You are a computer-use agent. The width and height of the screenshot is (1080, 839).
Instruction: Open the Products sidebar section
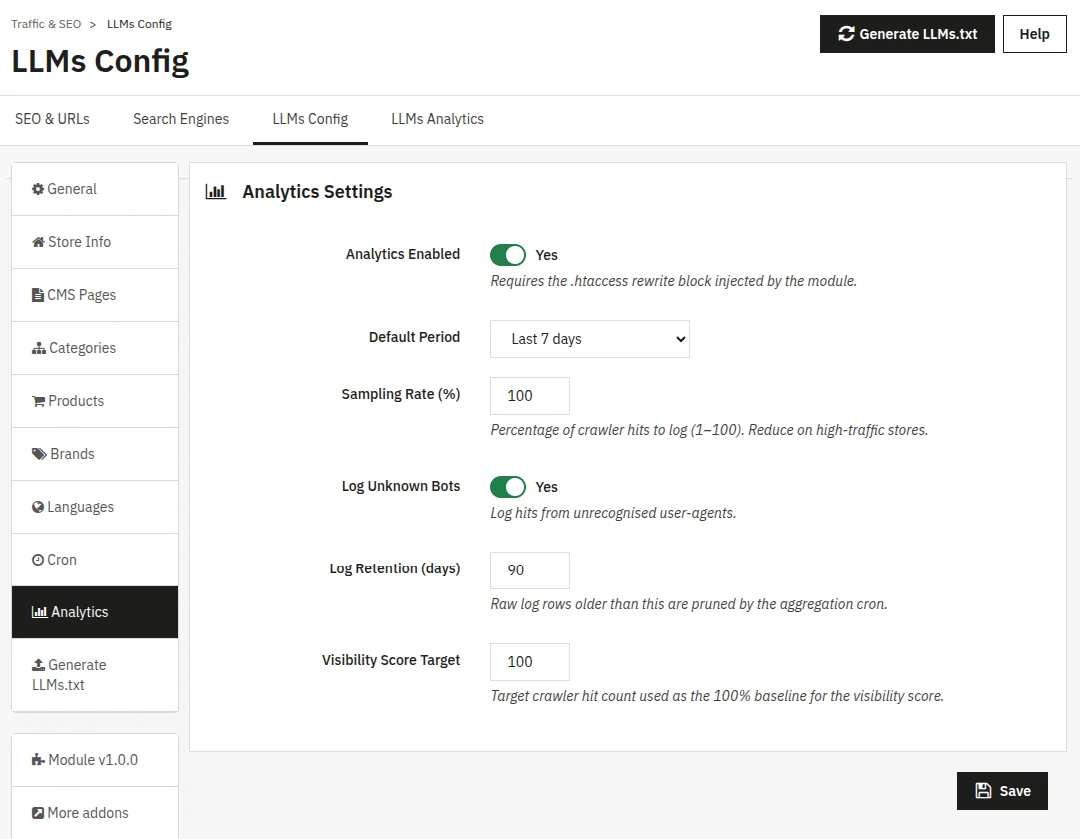tap(95, 401)
